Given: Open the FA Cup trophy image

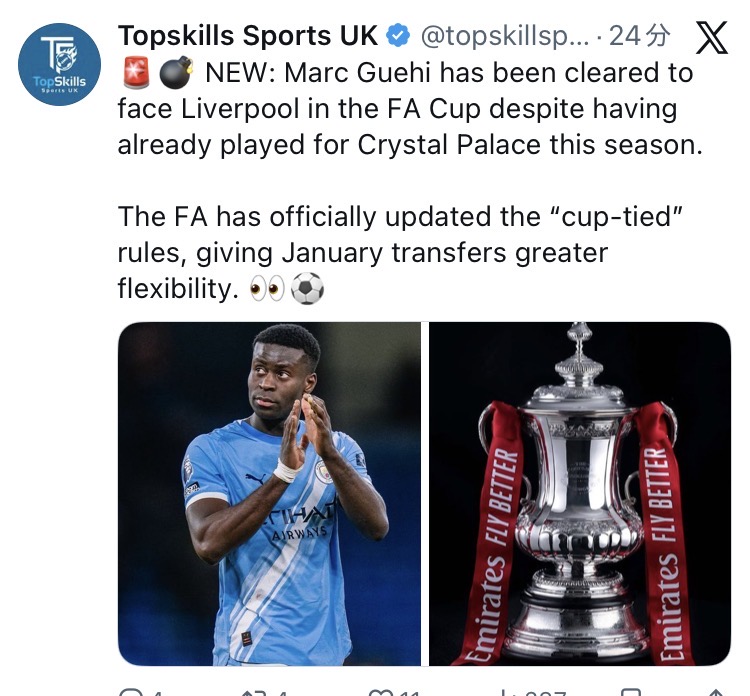Looking at the screenshot, I should click(580, 494).
